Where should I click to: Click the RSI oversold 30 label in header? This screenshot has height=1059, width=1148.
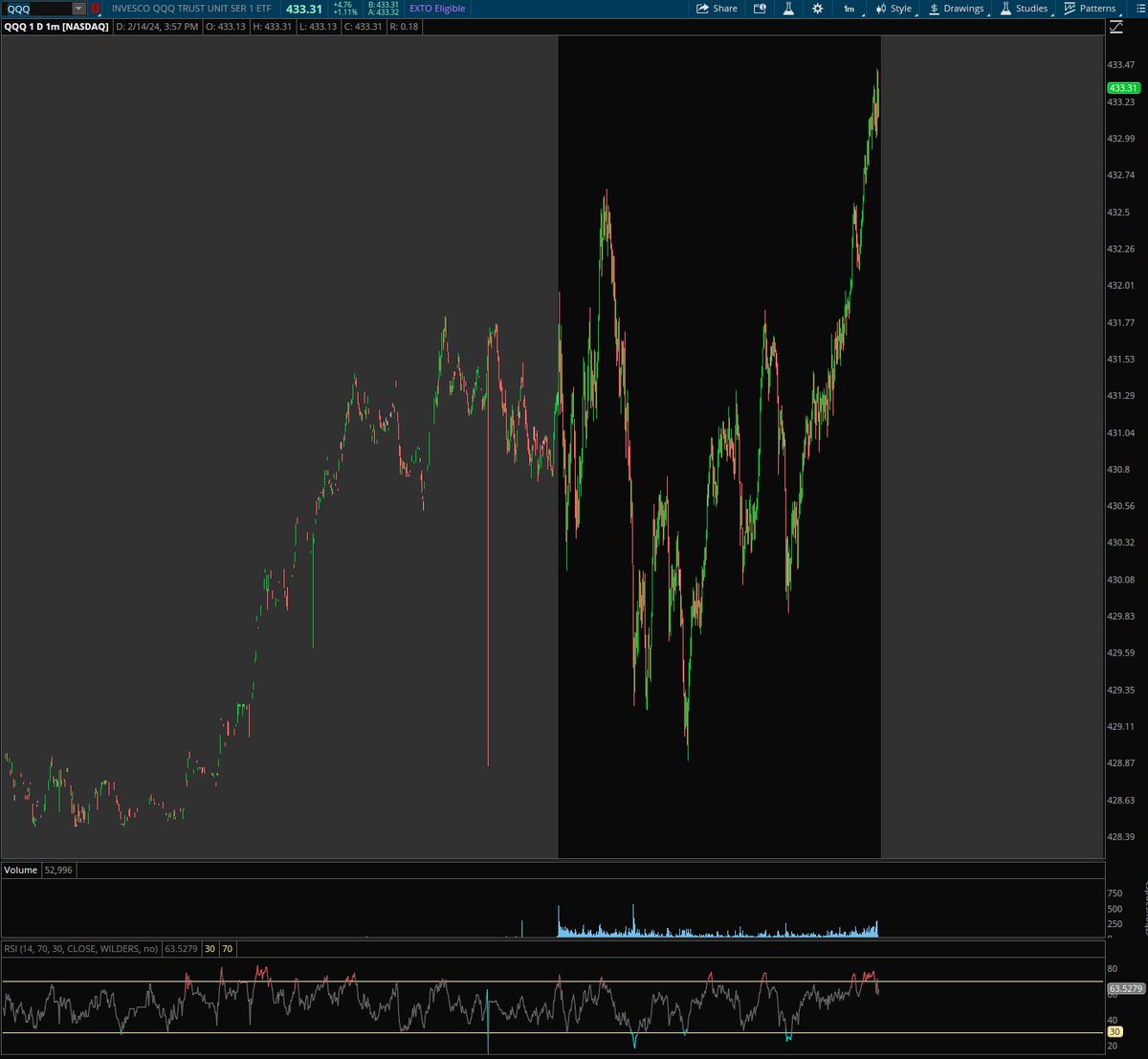pyautogui.click(x=210, y=949)
